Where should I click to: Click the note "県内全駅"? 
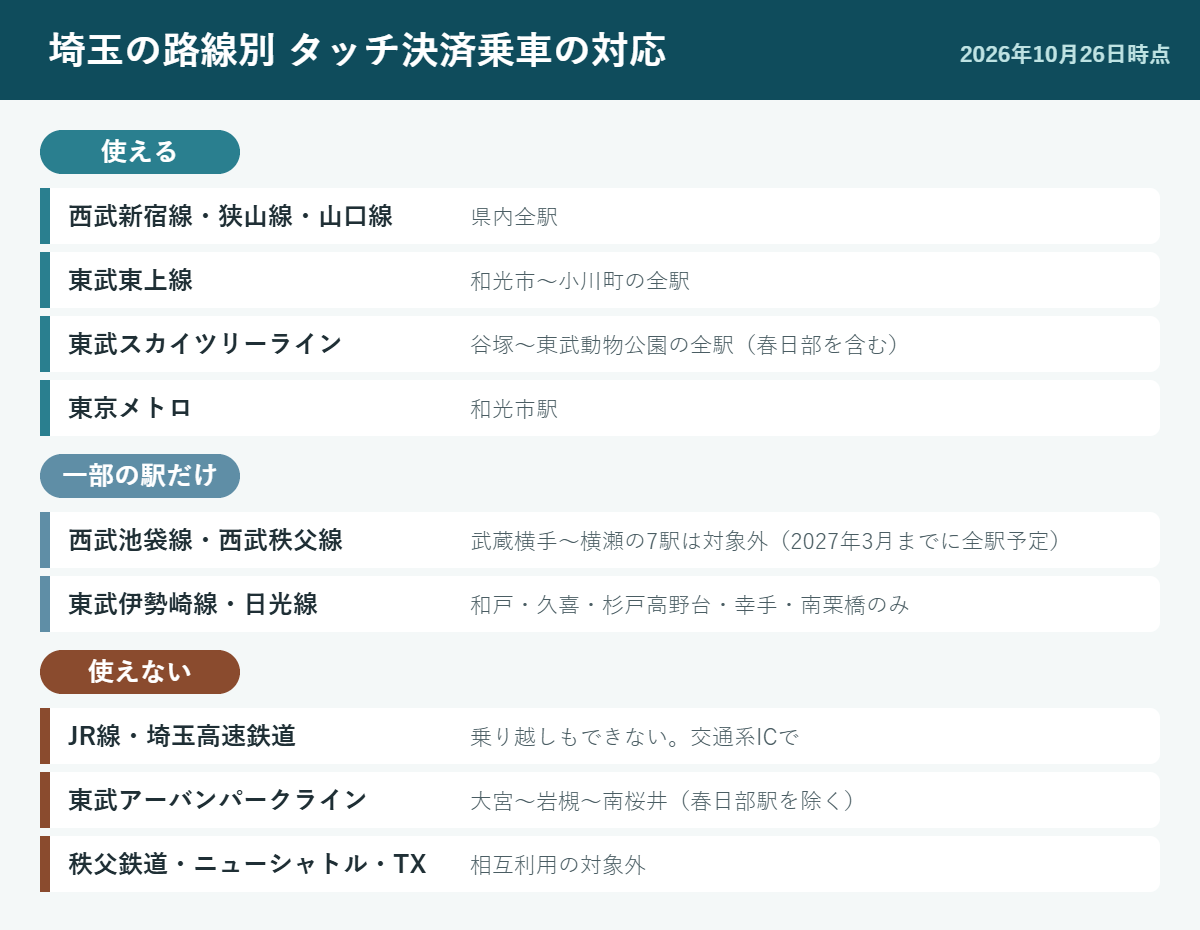[x=514, y=217]
